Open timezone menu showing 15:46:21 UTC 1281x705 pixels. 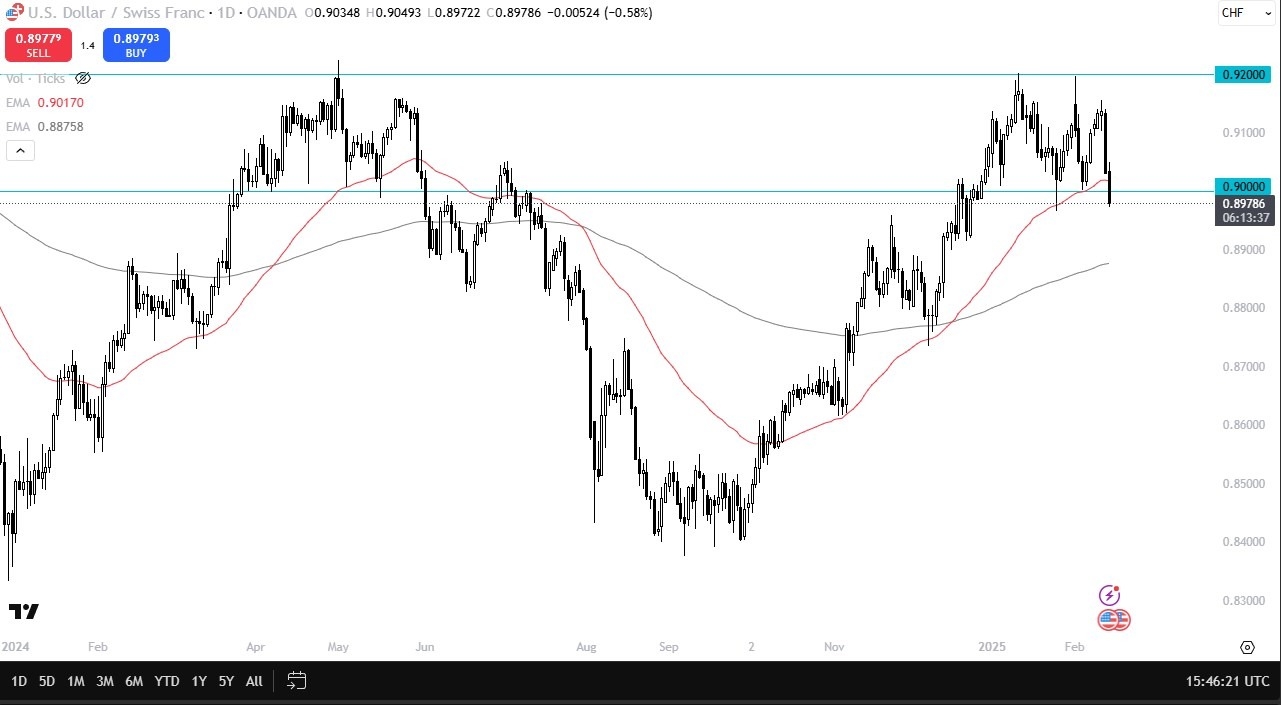click(1228, 681)
